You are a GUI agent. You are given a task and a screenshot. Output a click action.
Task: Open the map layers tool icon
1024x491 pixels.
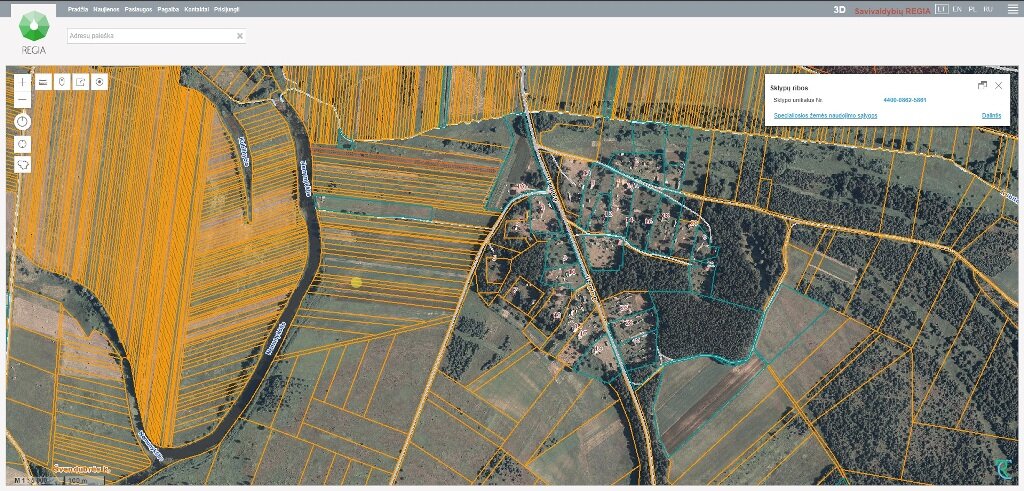43,82
